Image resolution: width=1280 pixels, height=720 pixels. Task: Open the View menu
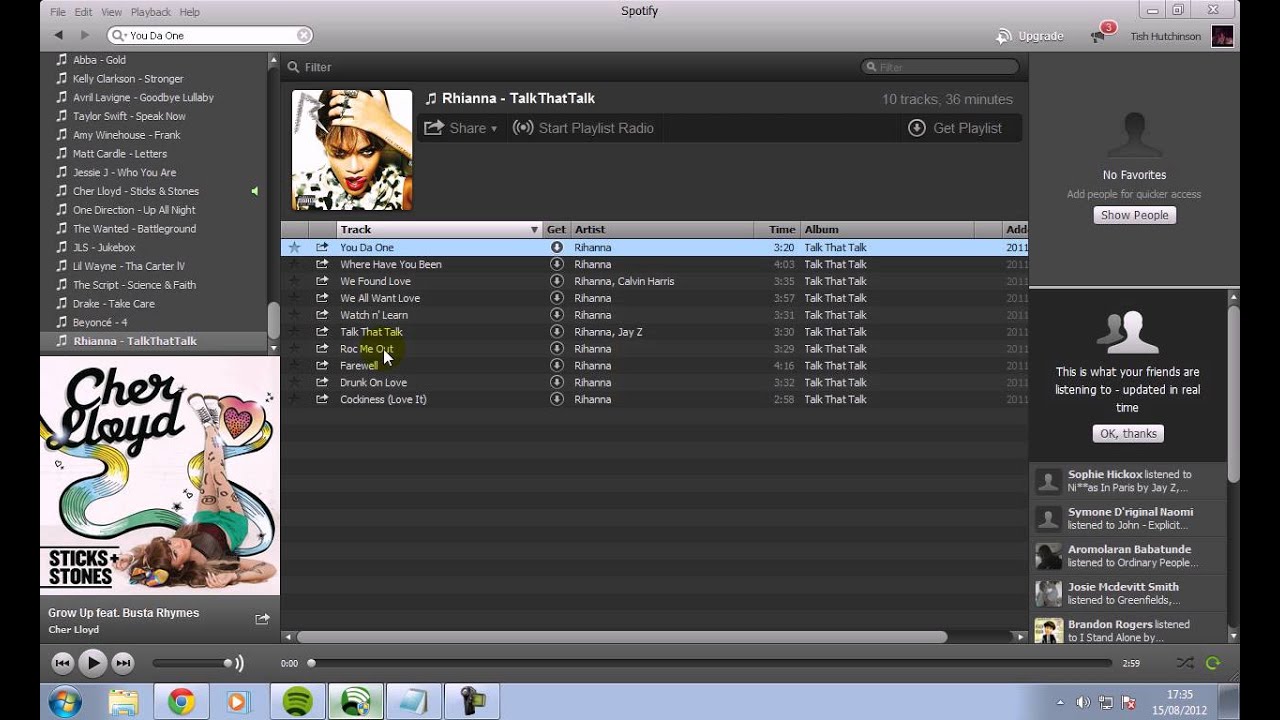(111, 12)
